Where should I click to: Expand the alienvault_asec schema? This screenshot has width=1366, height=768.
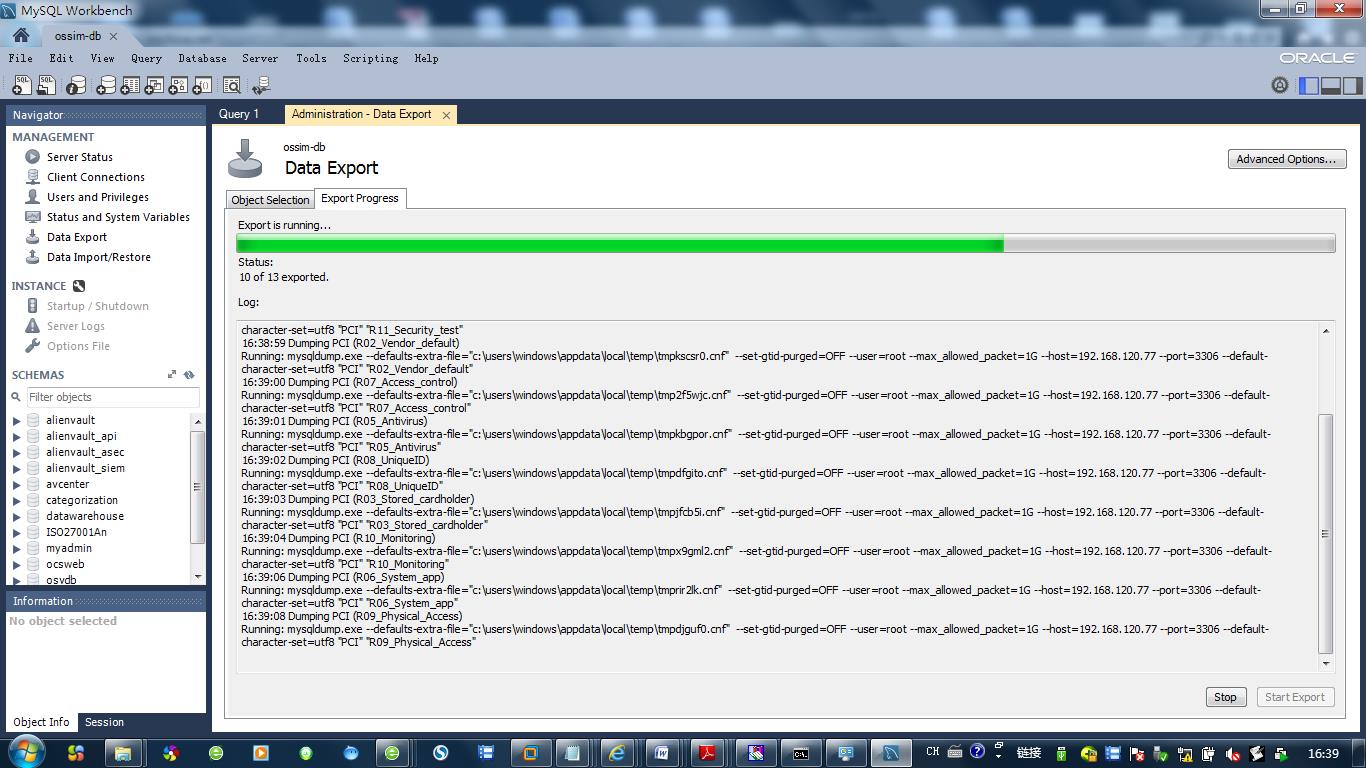point(17,453)
